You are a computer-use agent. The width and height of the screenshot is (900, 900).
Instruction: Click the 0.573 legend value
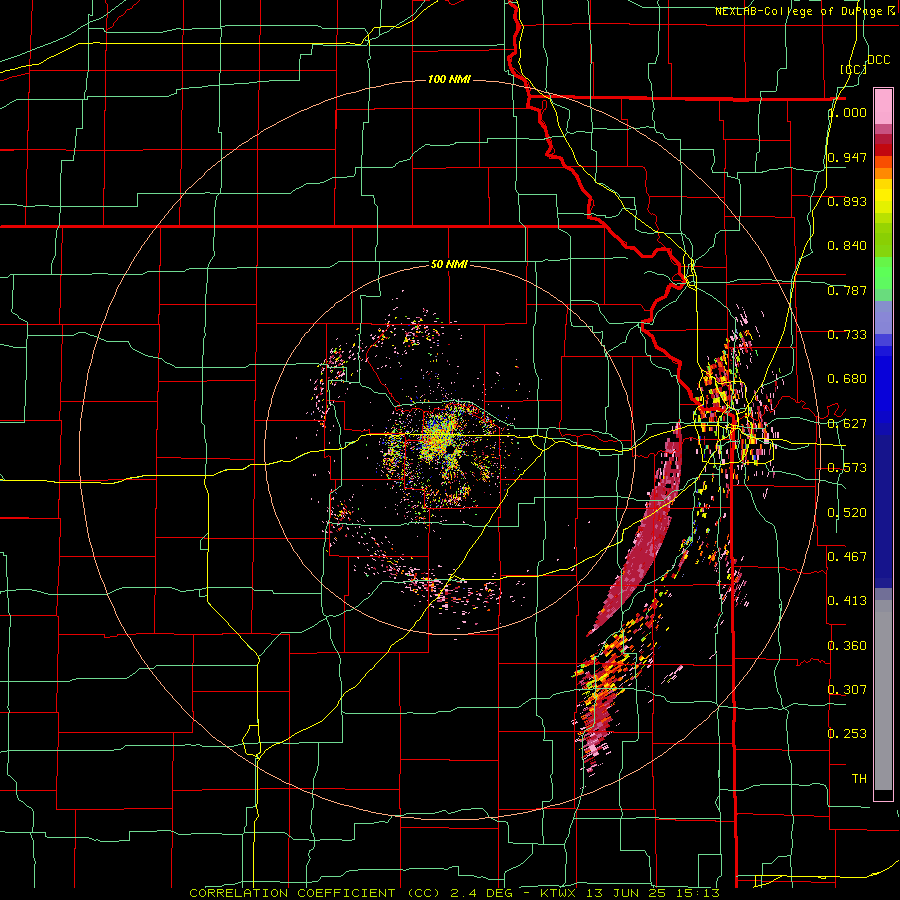pos(847,468)
